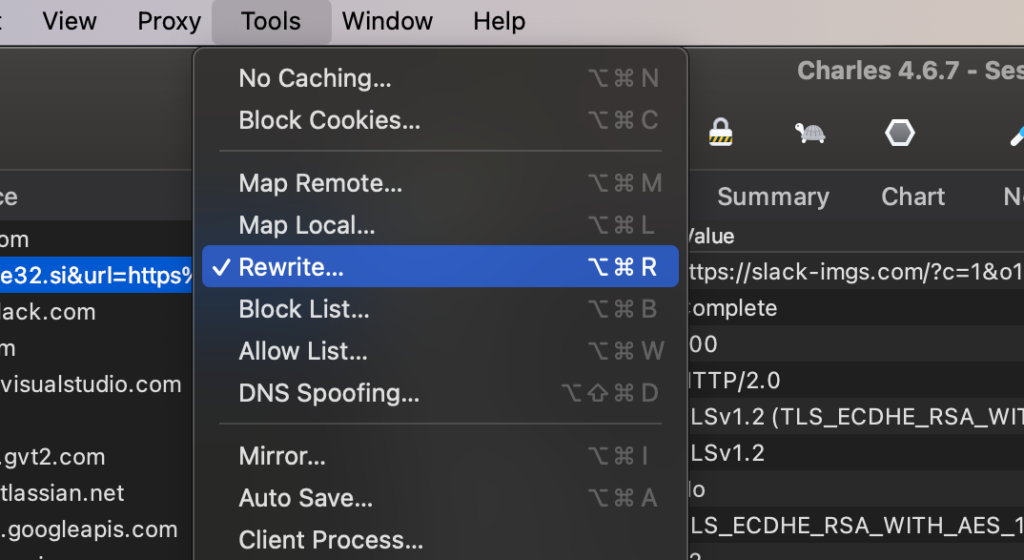Enable throttling with the turtle icon

coord(810,133)
